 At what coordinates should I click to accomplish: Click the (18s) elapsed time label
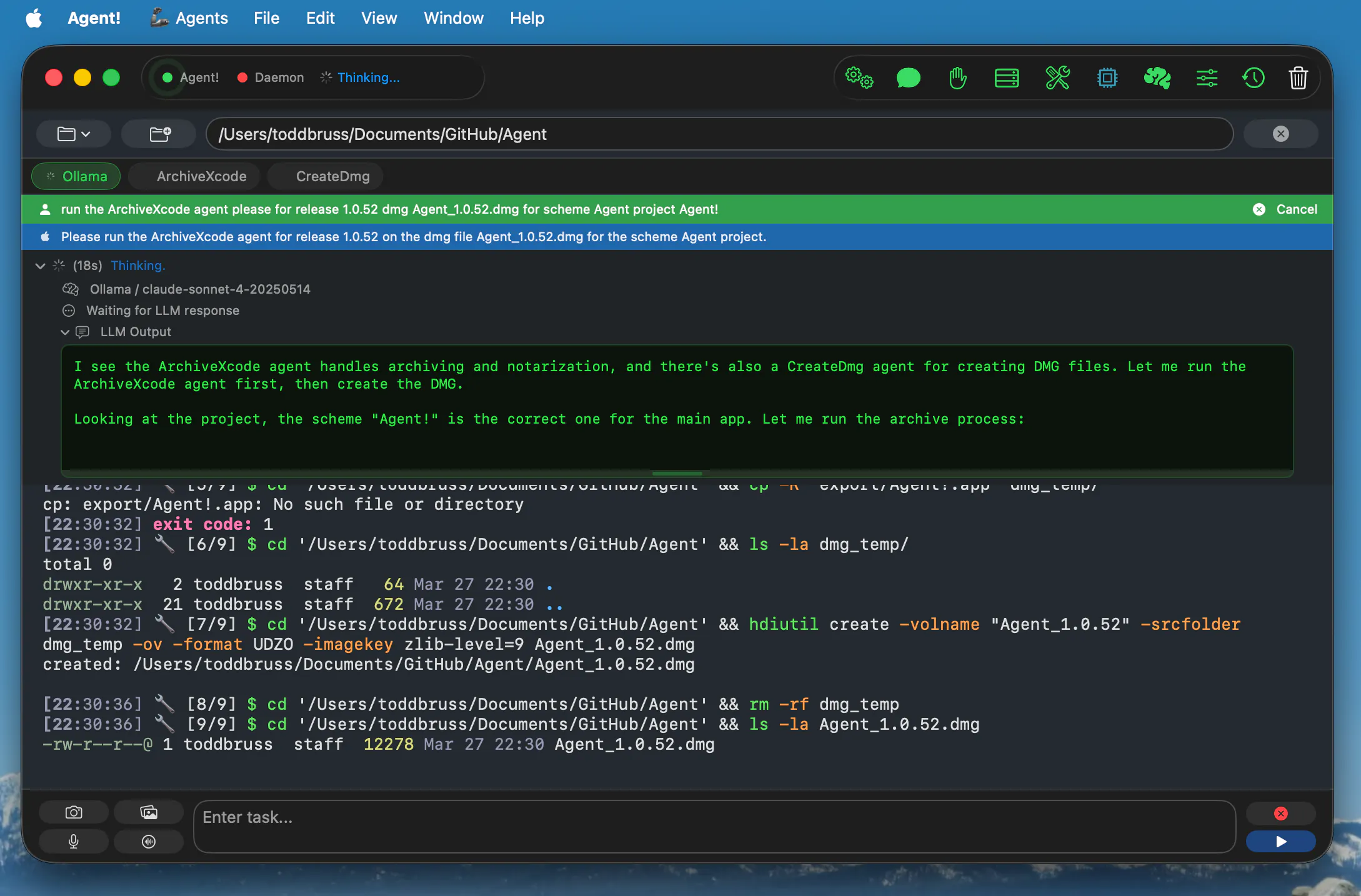87,266
